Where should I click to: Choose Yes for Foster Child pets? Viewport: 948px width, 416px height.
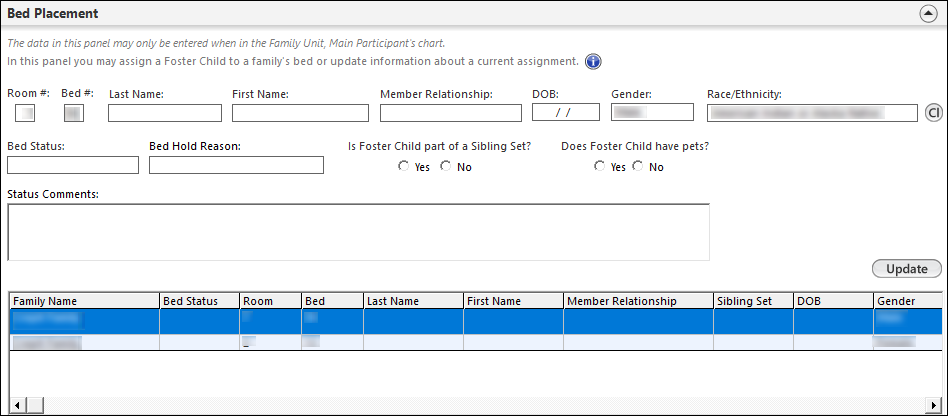[x=600, y=167]
